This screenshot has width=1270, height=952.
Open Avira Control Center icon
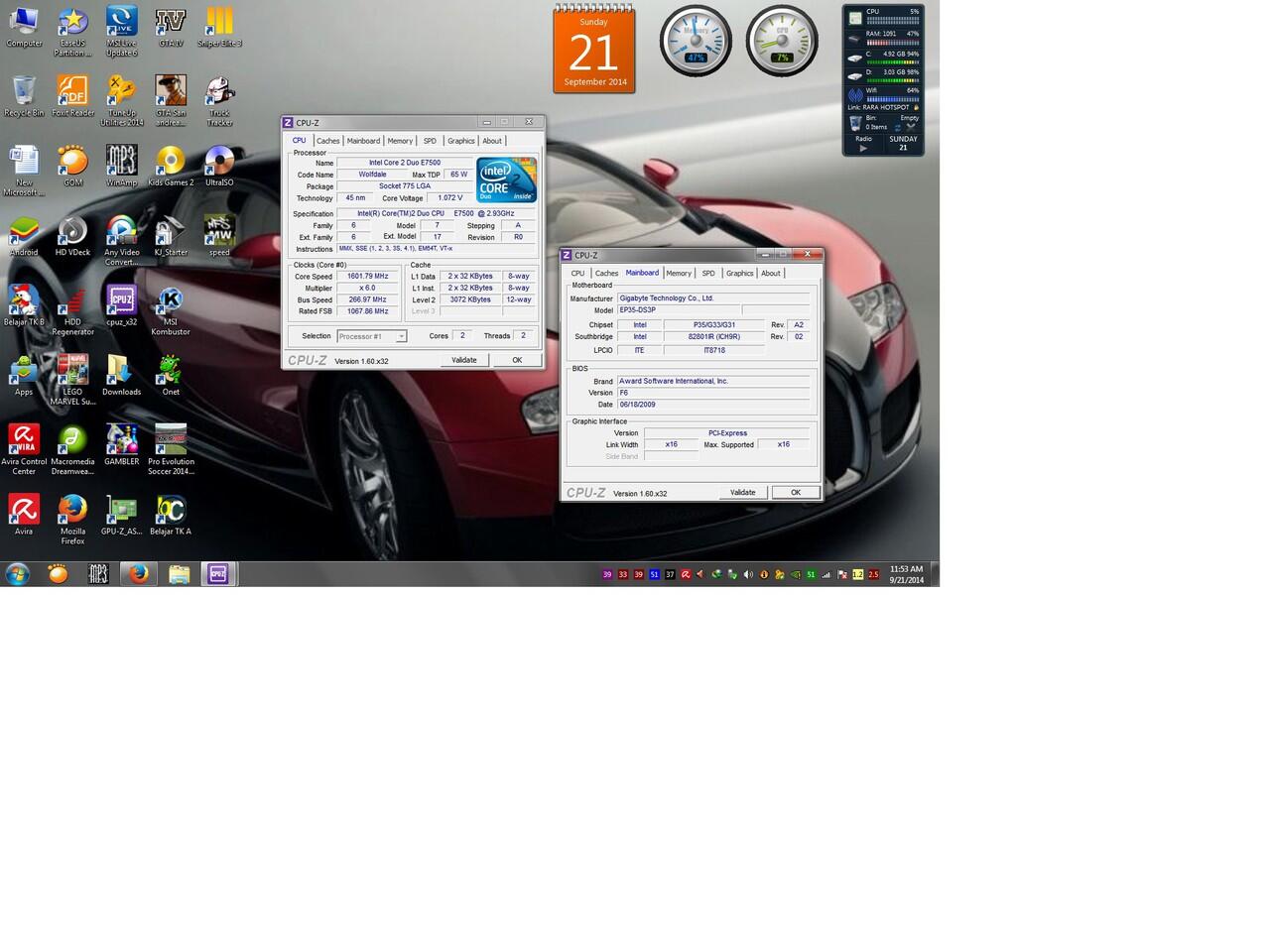[24, 449]
